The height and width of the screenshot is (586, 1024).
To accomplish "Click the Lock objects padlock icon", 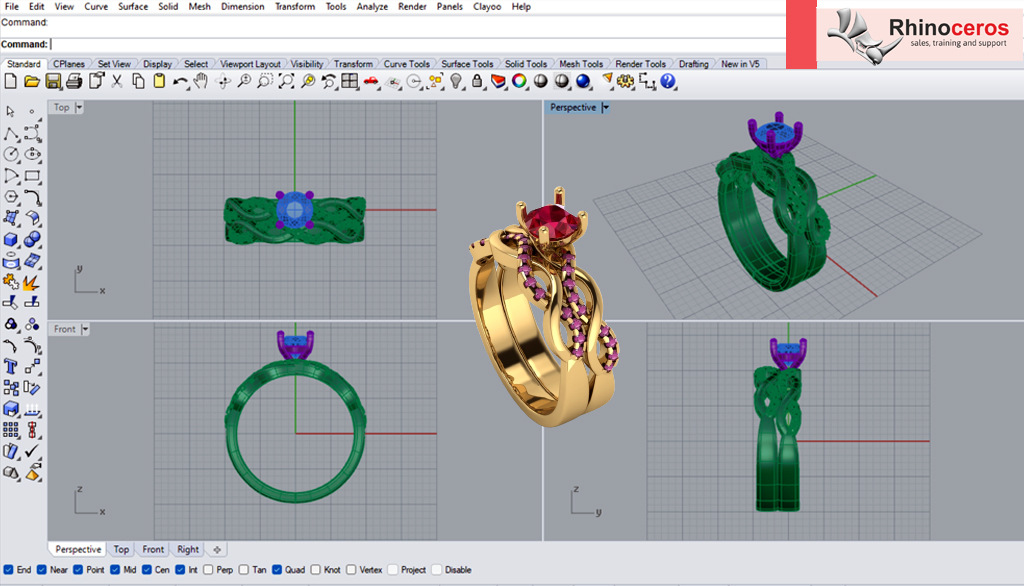I will (478, 81).
